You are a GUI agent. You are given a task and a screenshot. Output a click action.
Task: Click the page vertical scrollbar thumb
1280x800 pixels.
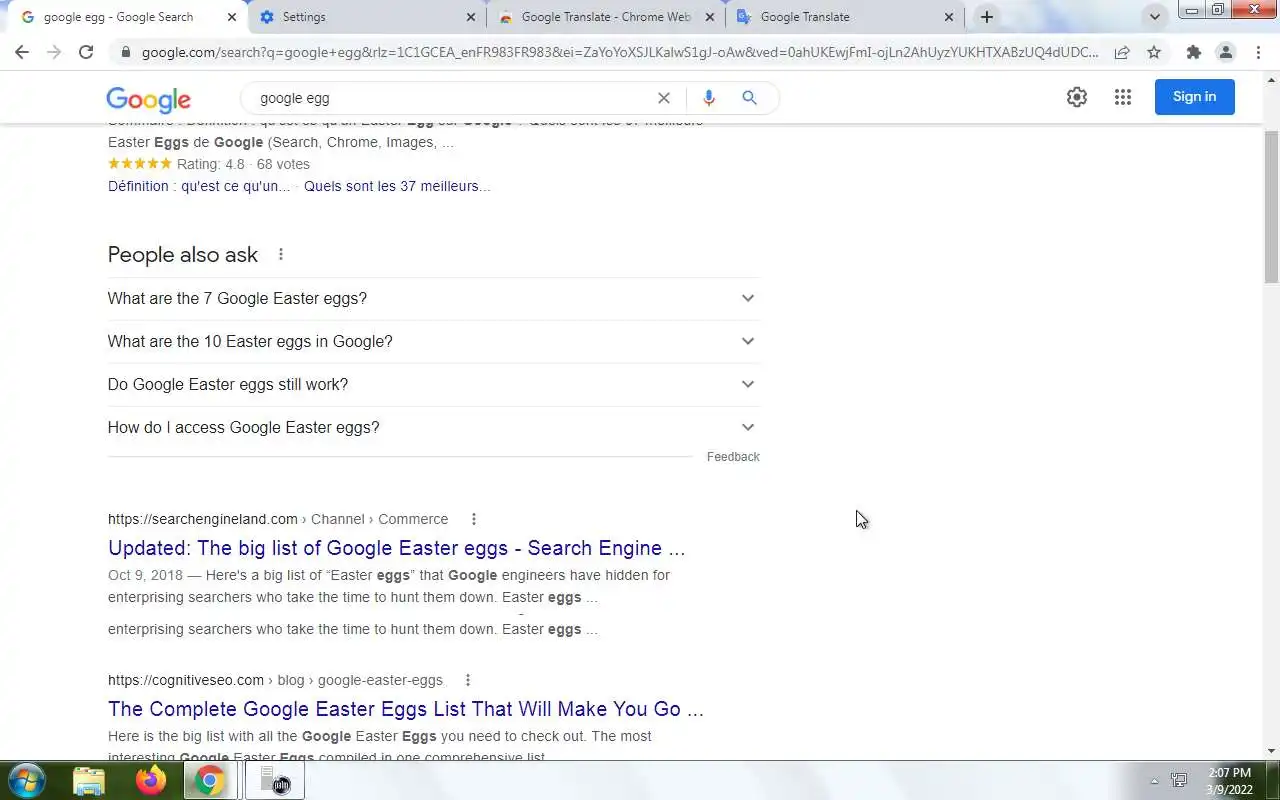pyautogui.click(x=1271, y=205)
